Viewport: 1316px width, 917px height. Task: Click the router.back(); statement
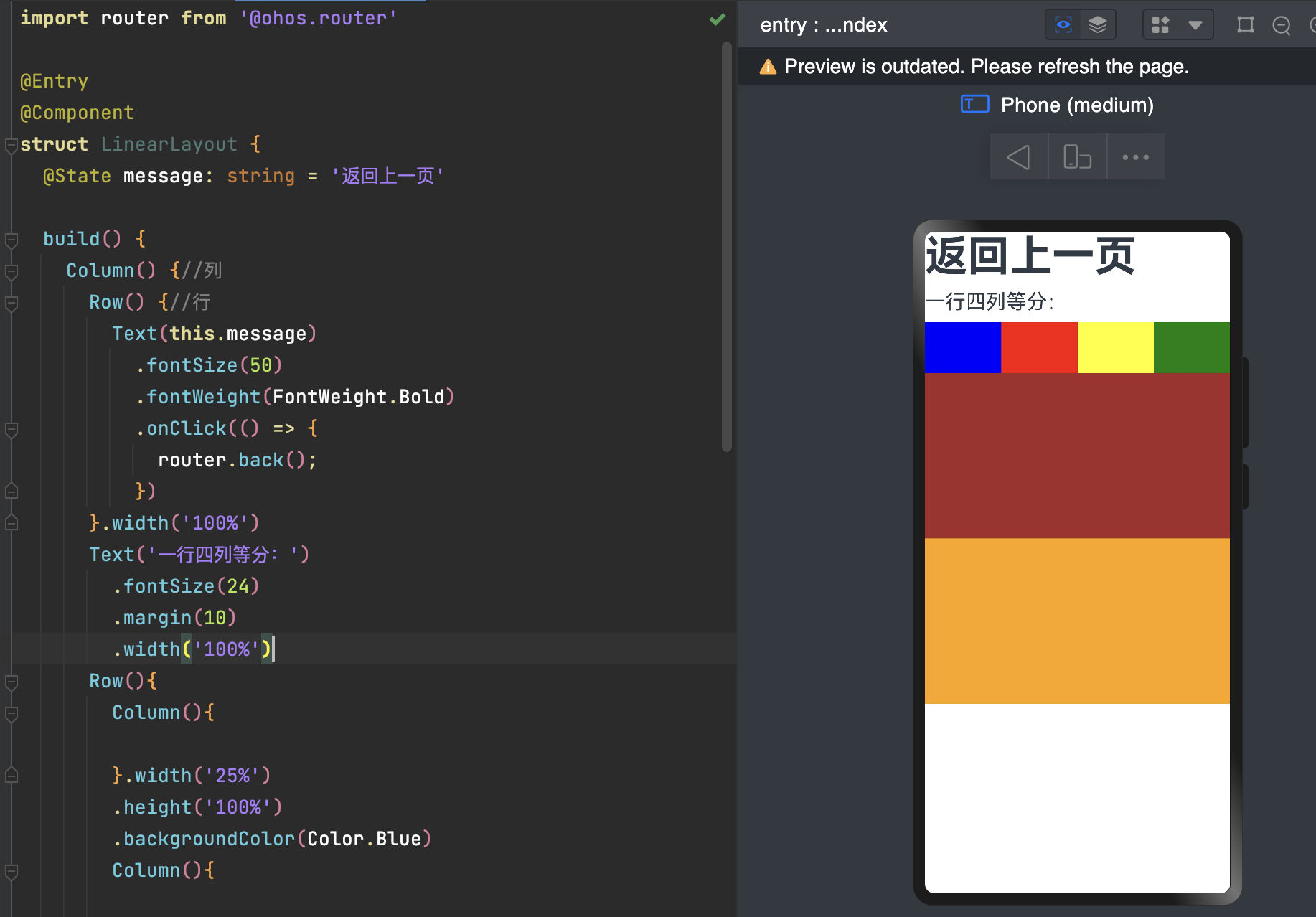pyautogui.click(x=238, y=460)
